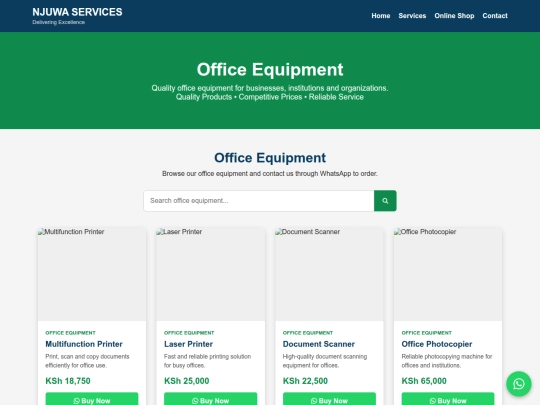Click the Office Photocopier broken image thumbnail
This screenshot has height=405, width=540.
[448, 274]
